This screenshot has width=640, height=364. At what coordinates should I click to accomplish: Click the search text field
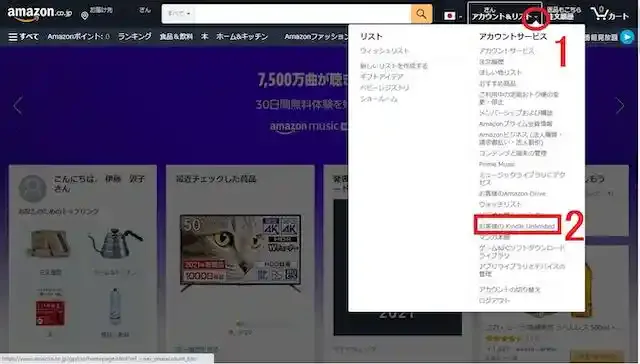coord(302,14)
